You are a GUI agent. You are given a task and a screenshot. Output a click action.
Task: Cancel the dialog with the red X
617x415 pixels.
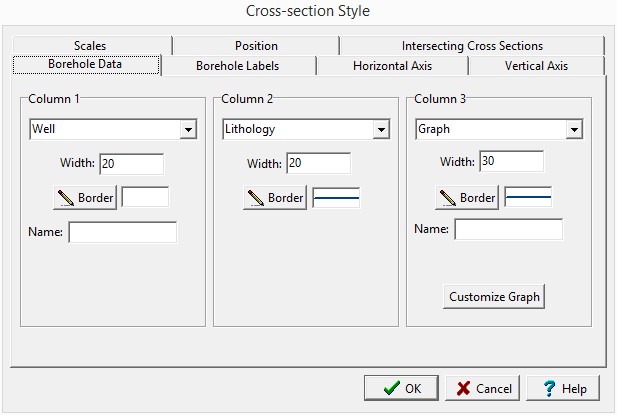point(477,388)
